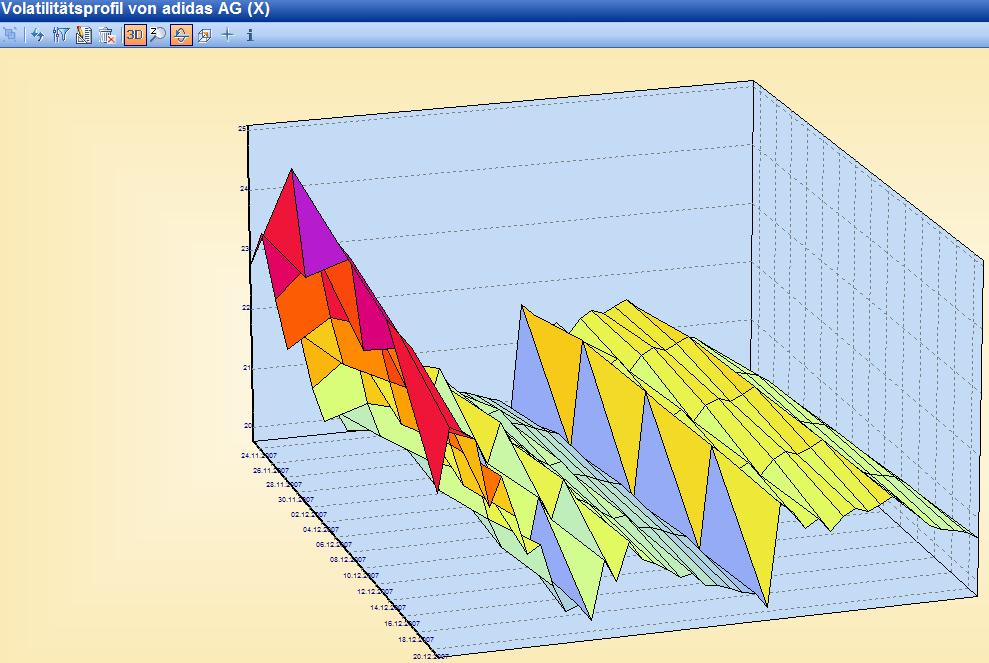Click the date label 18.12.2007

[416, 640]
